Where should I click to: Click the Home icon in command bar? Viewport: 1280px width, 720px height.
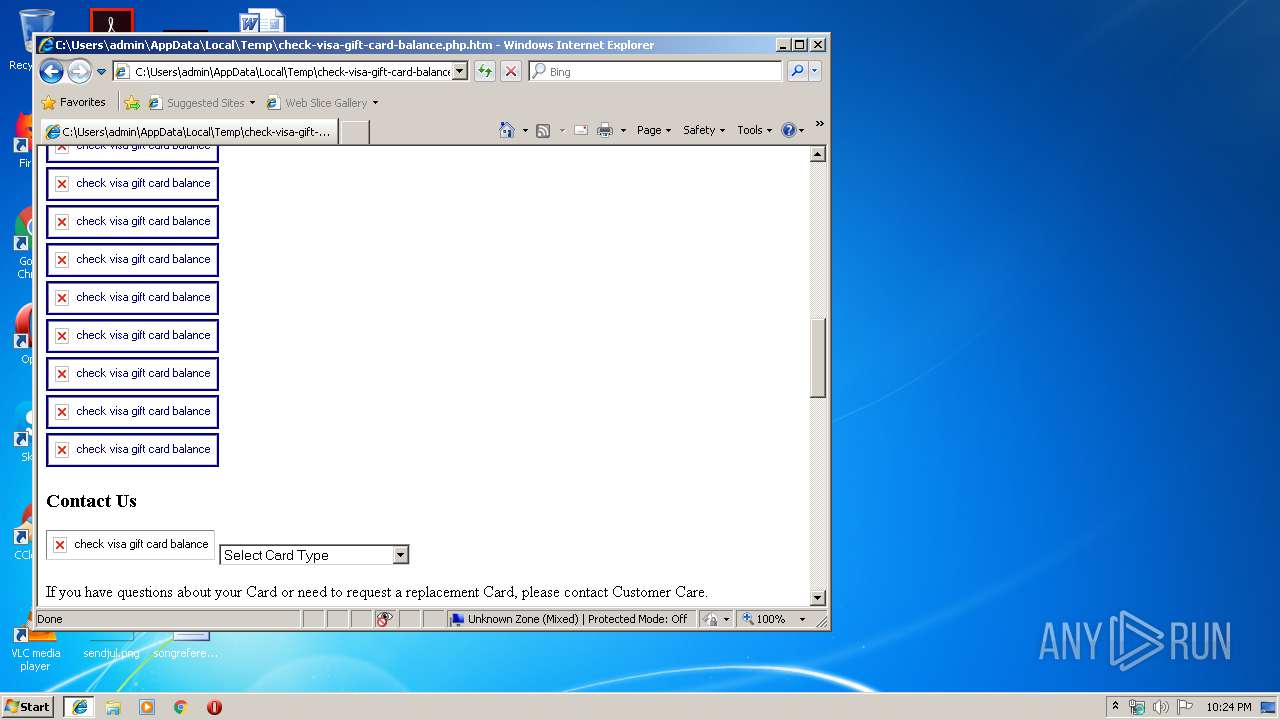tap(507, 130)
